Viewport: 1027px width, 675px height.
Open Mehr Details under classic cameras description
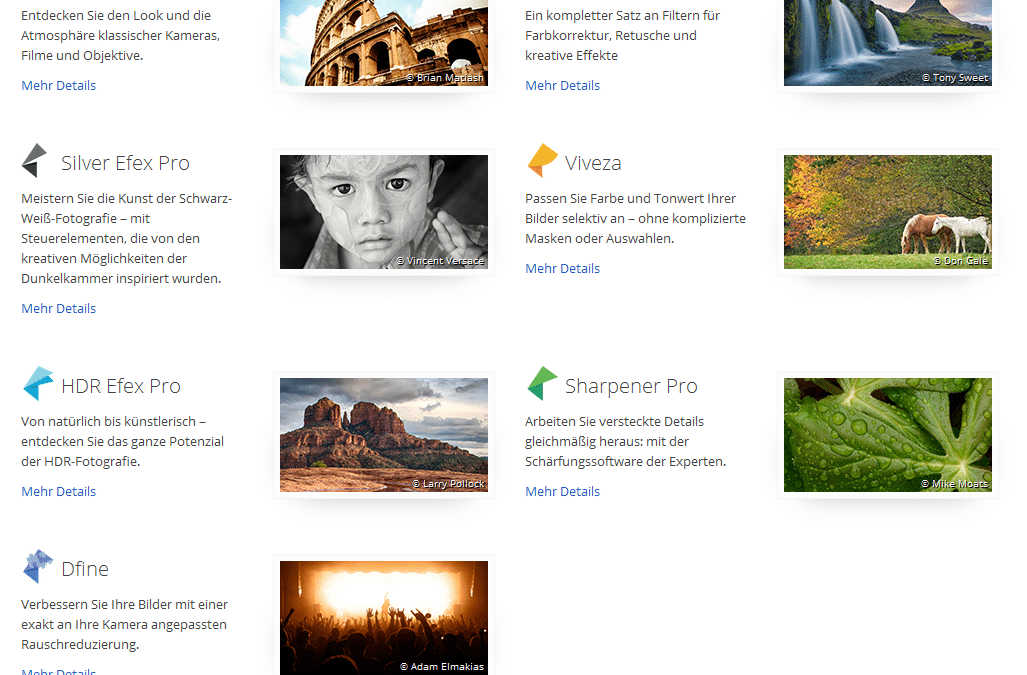pos(58,86)
